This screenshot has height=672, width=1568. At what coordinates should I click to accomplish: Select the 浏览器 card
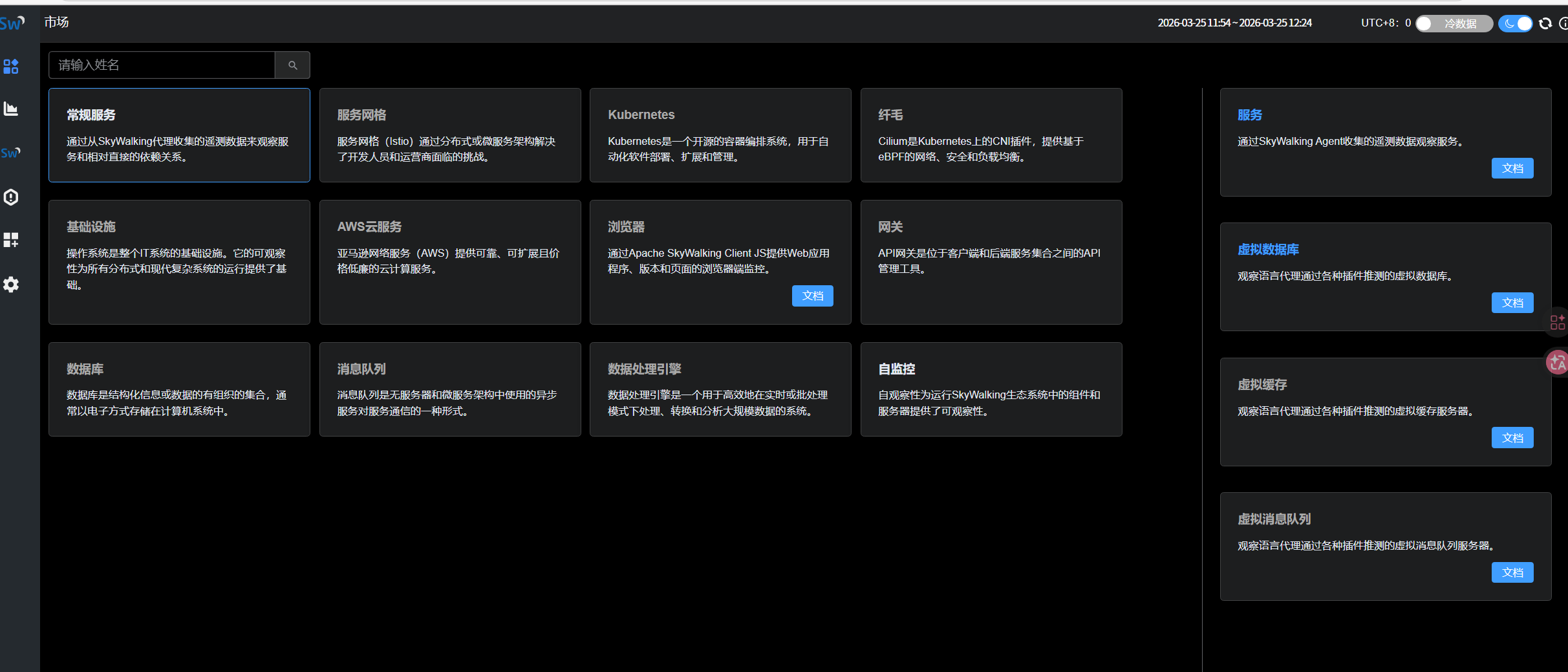(720, 262)
